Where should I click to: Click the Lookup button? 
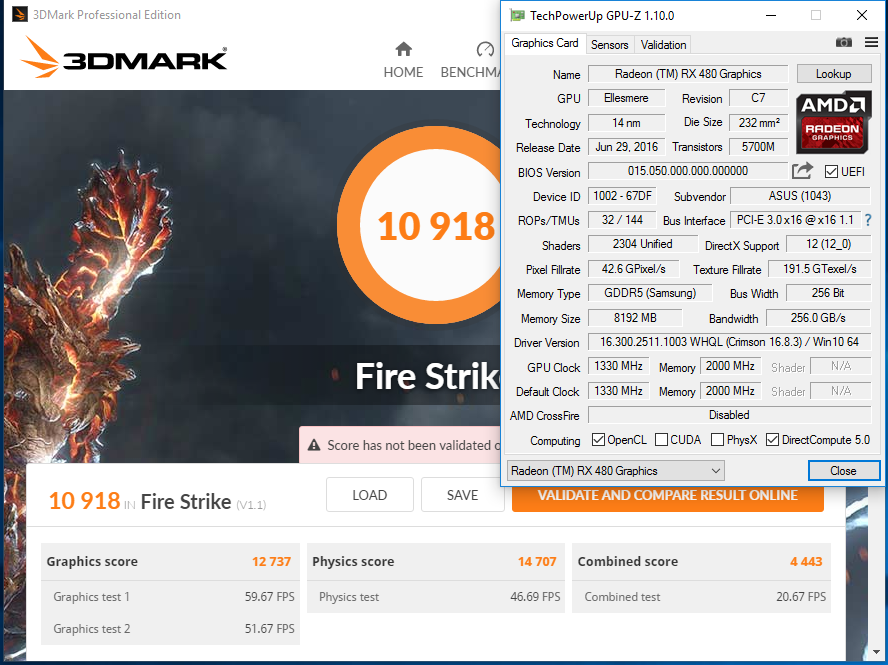click(833, 74)
